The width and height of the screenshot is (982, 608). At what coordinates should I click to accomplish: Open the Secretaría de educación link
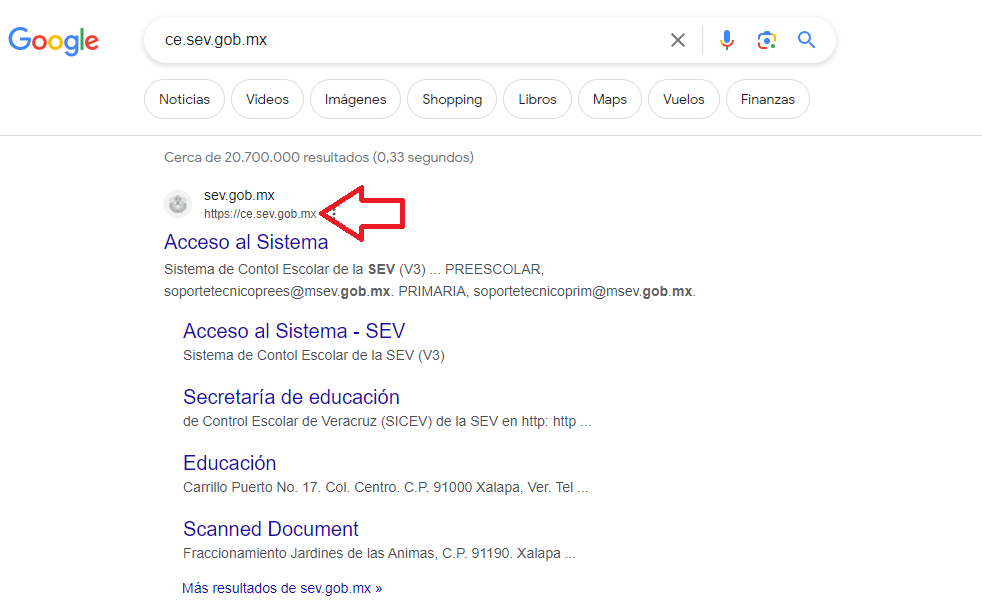click(x=291, y=397)
